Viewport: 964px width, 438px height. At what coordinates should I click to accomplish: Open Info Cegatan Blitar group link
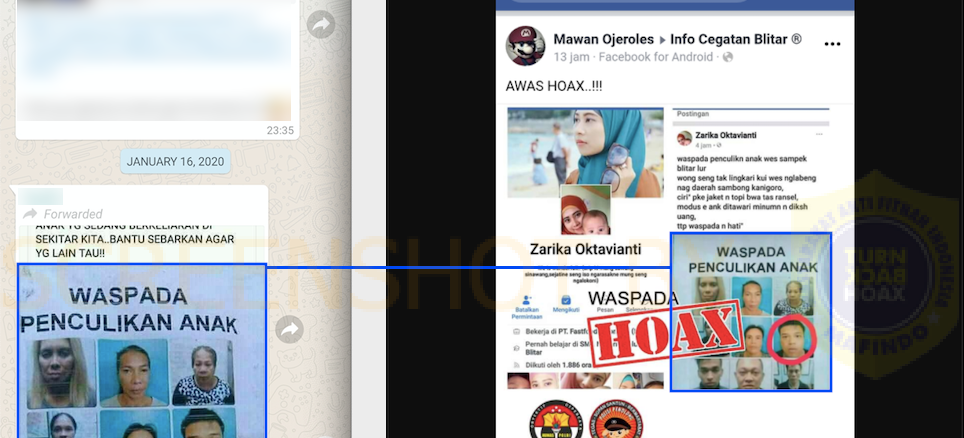(736, 39)
